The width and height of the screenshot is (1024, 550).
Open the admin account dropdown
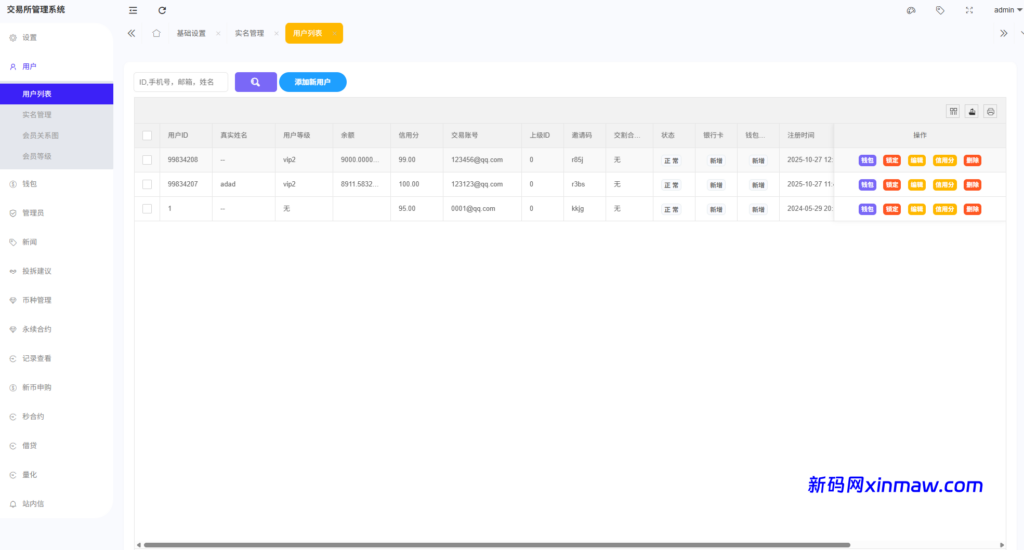pyautogui.click(x=1007, y=10)
